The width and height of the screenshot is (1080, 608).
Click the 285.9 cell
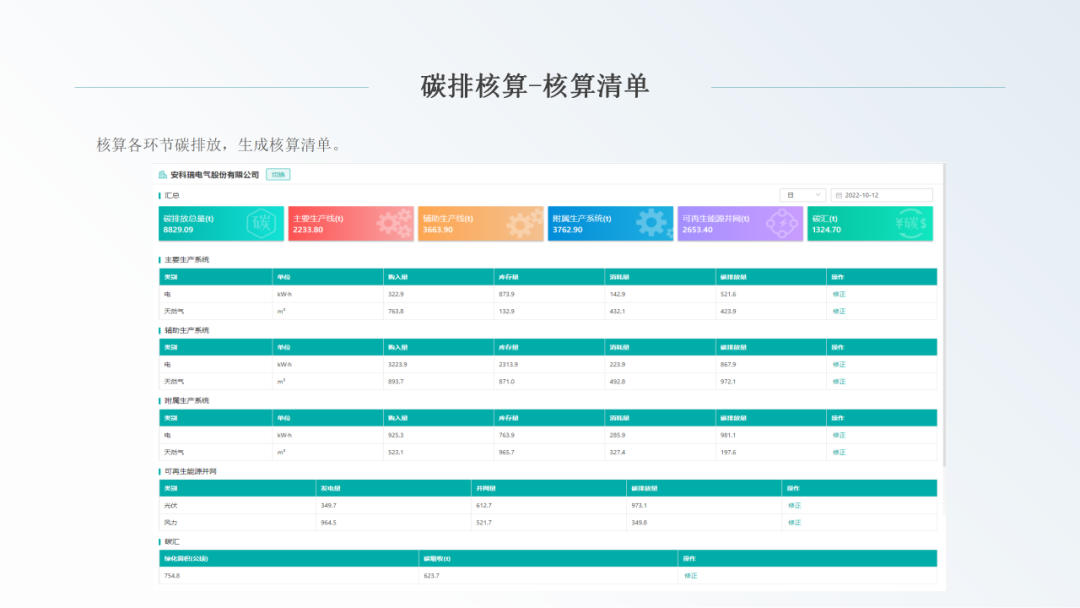[x=618, y=435]
